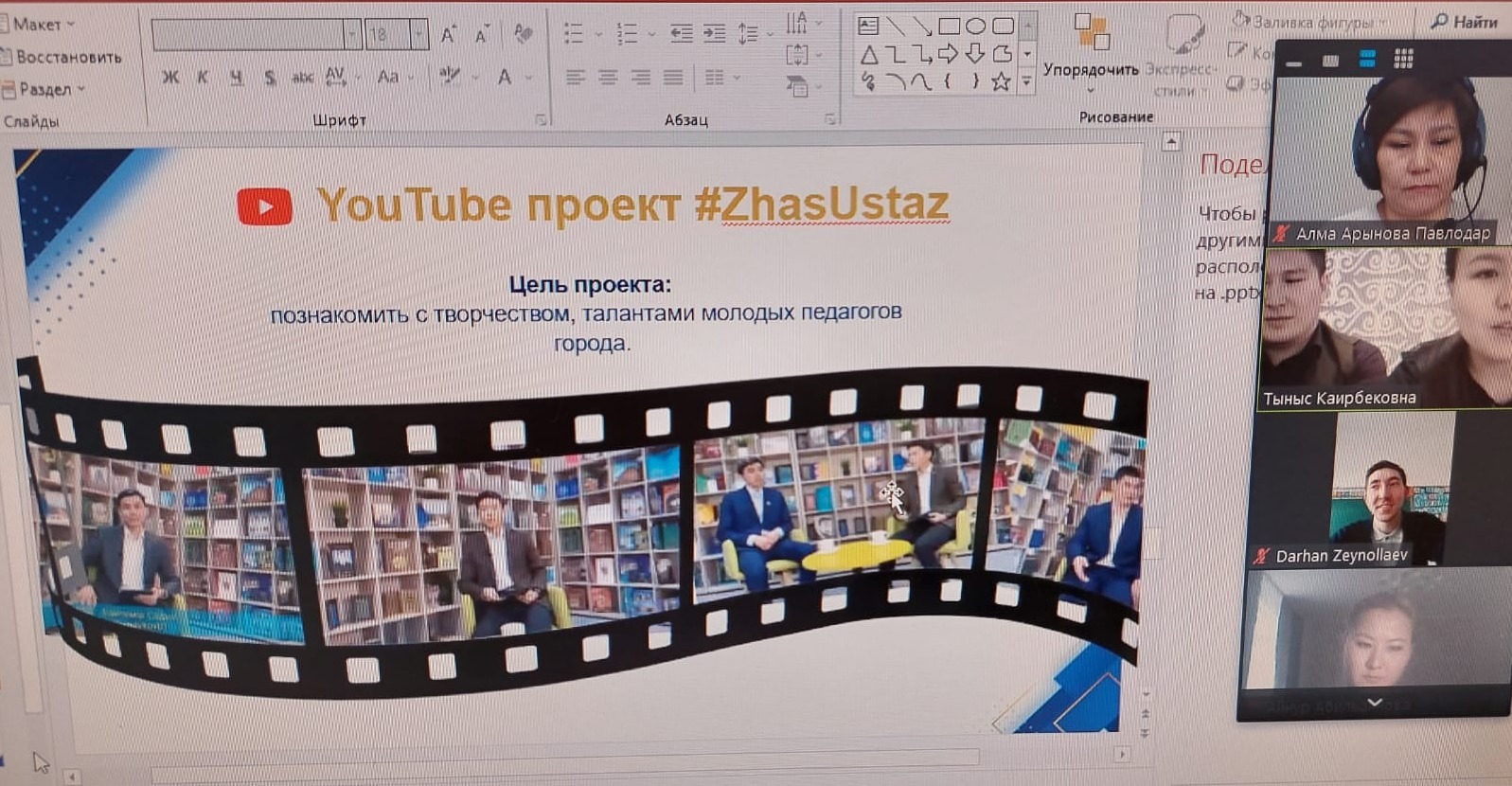Decrease list indent level

point(681,34)
